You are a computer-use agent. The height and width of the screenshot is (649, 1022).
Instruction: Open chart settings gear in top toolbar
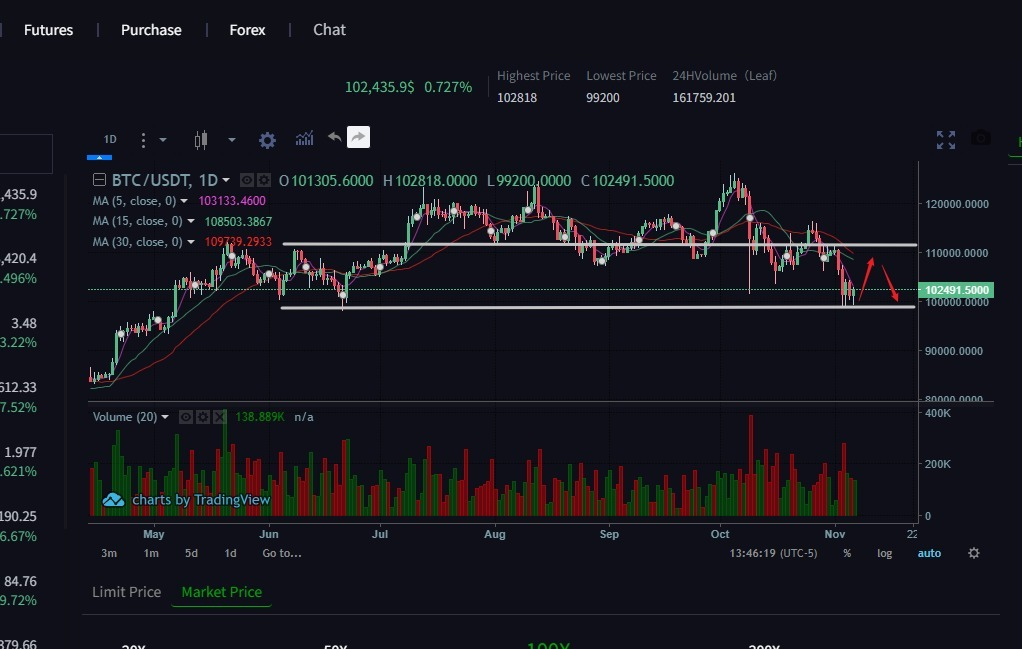(267, 140)
